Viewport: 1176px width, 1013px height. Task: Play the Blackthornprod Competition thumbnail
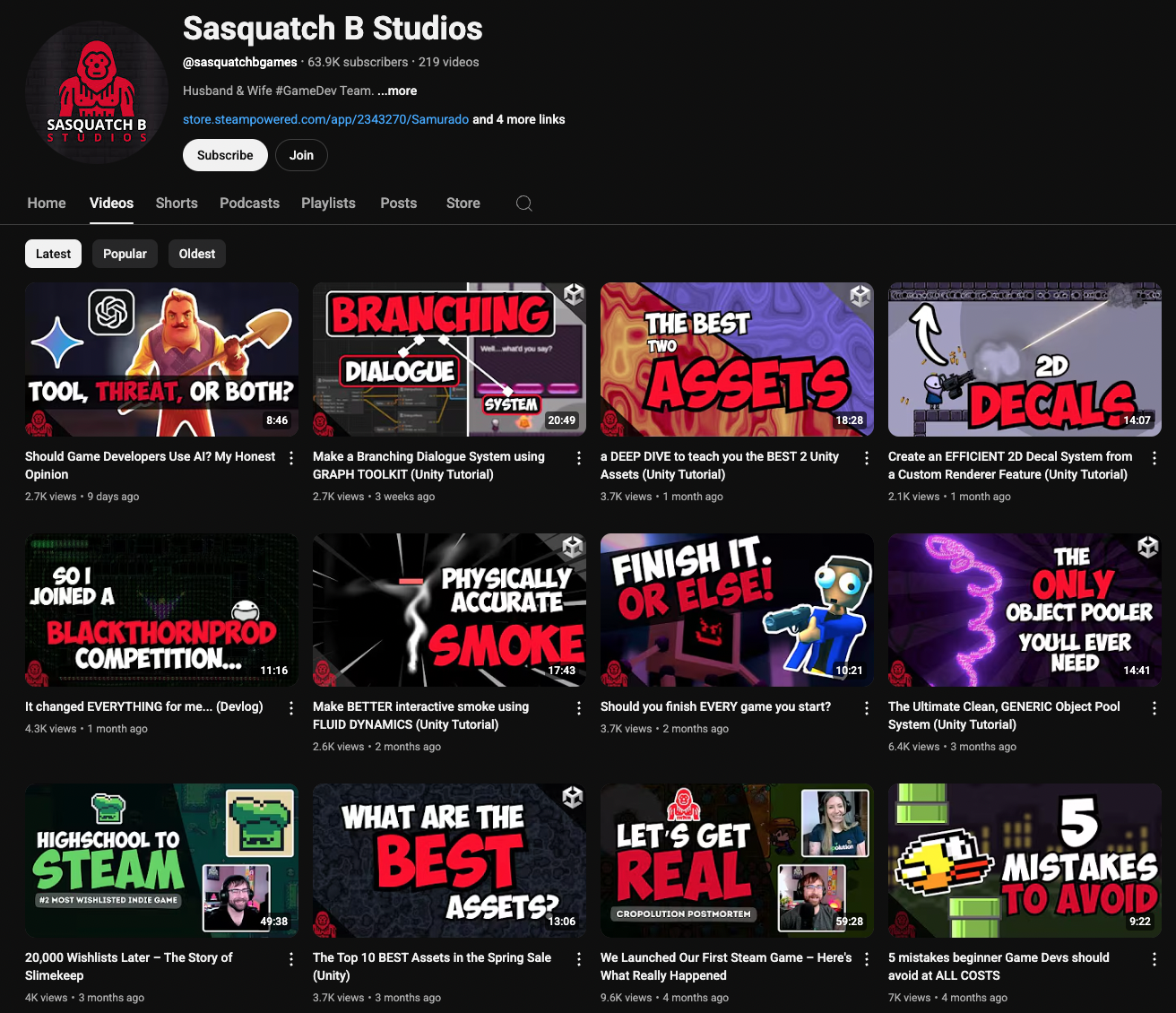point(161,610)
